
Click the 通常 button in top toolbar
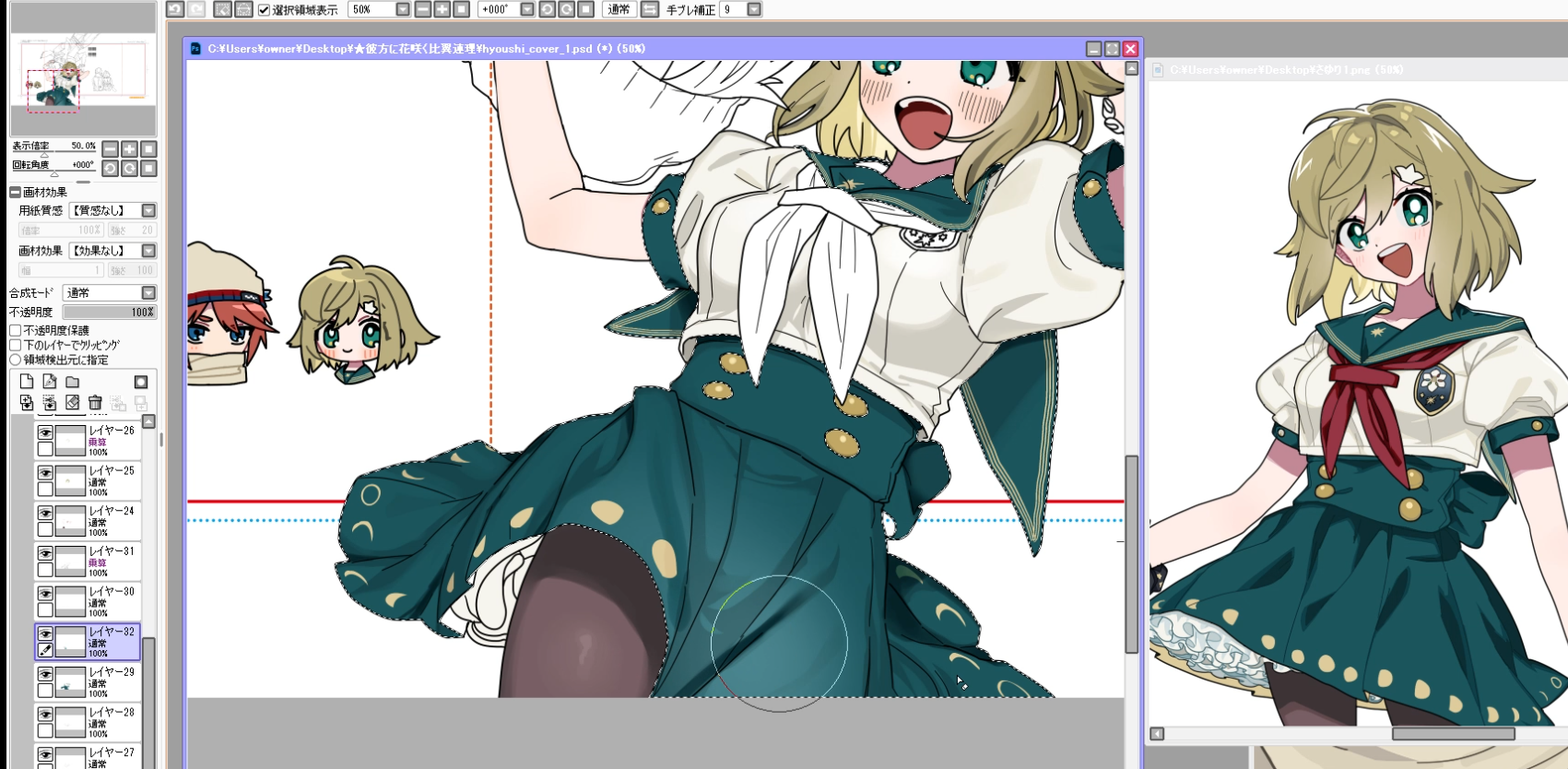(x=619, y=9)
